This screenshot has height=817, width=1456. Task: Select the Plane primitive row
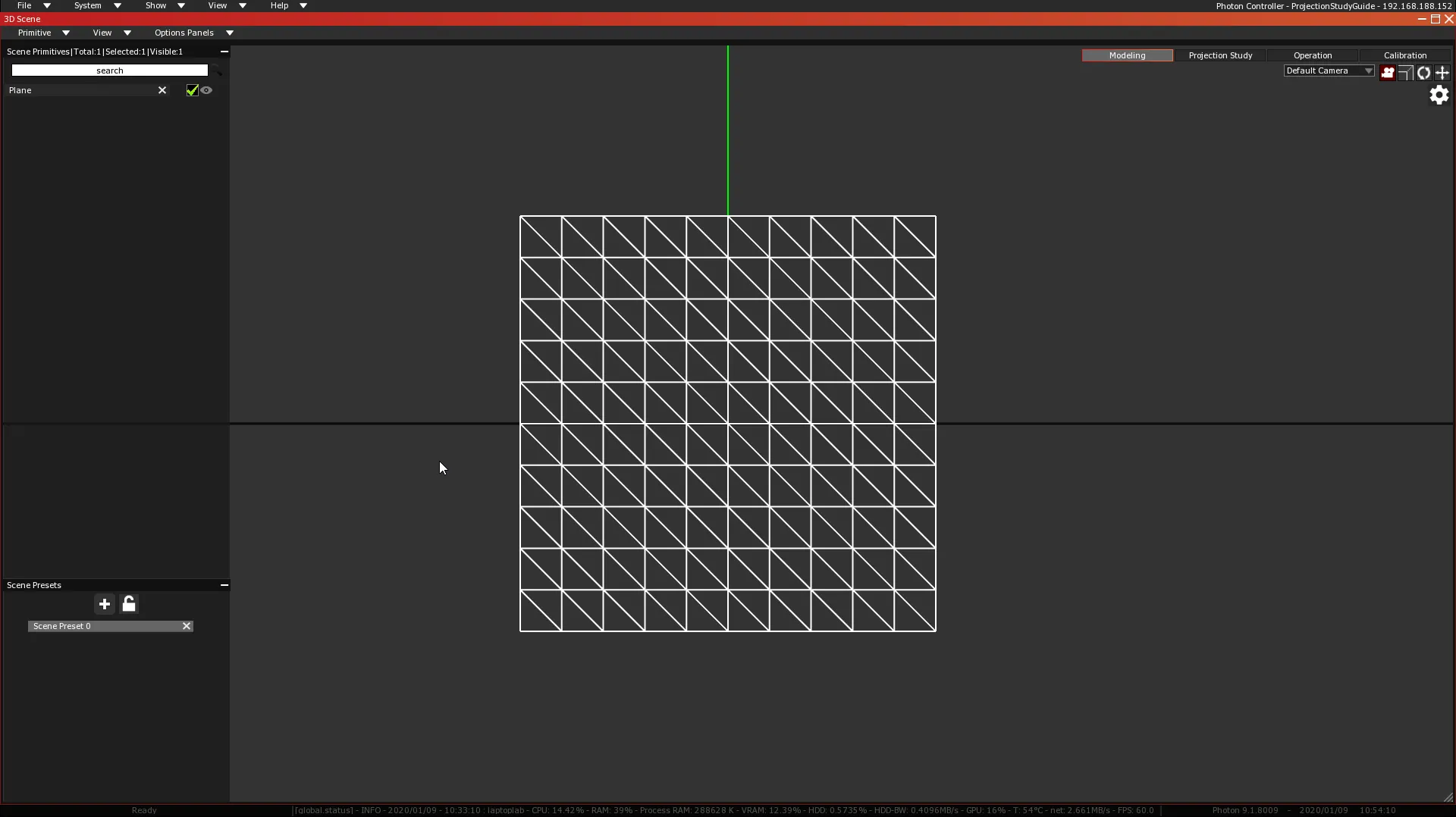80,90
